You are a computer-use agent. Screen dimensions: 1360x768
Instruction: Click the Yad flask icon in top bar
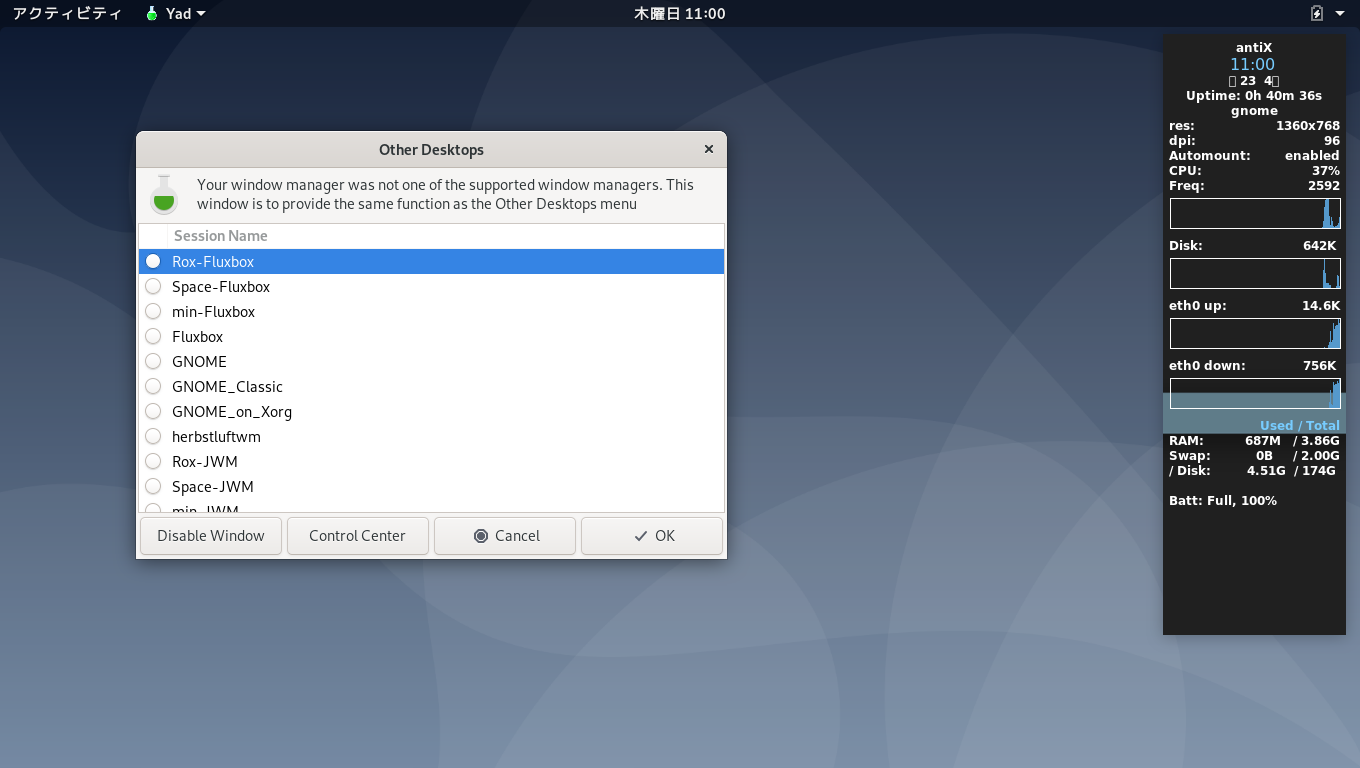click(x=152, y=14)
